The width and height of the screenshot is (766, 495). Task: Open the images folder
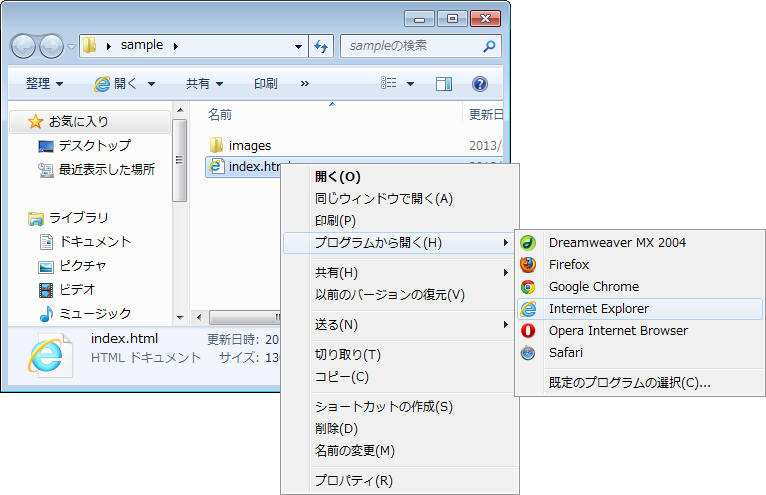249,146
